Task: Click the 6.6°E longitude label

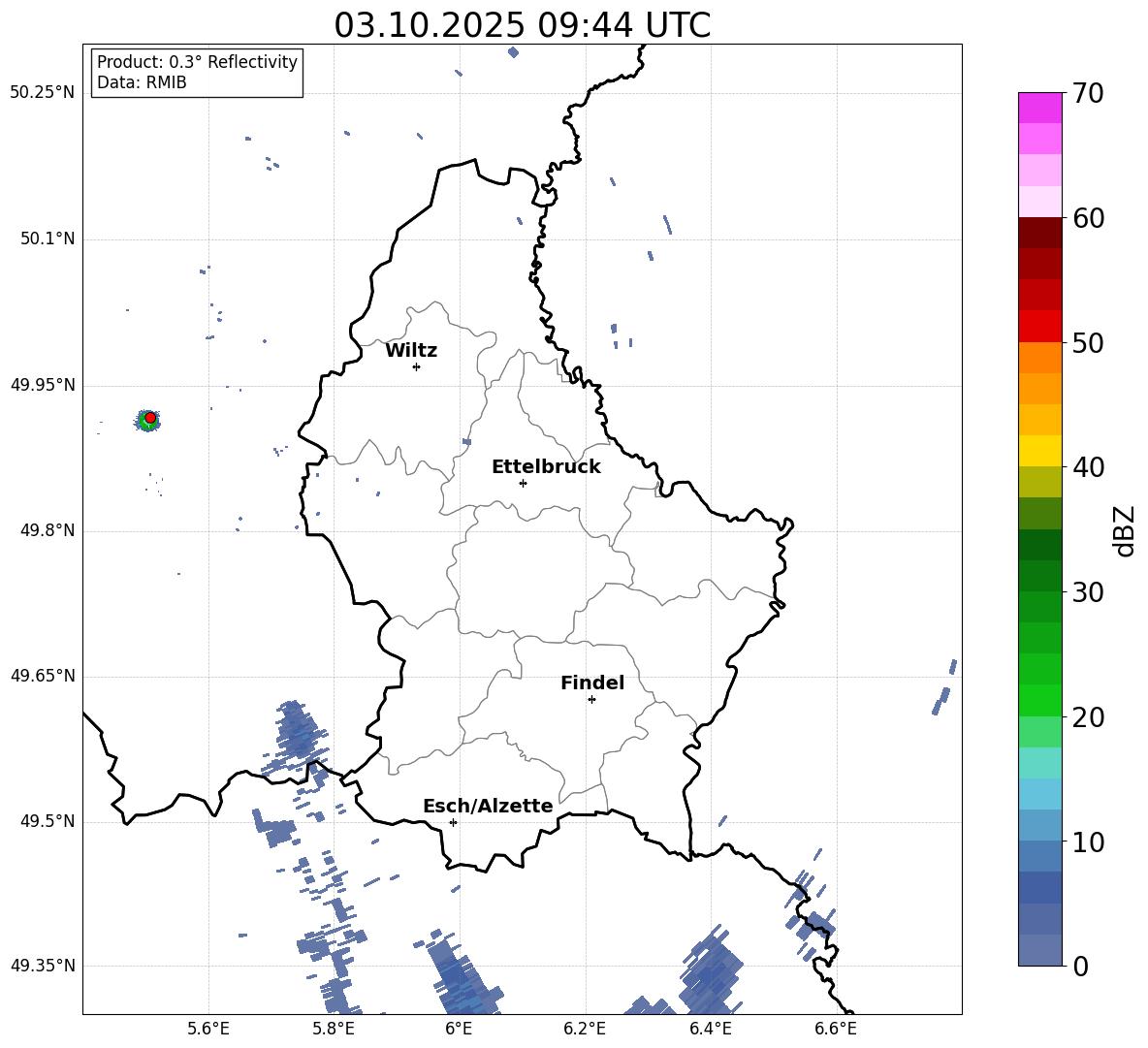Action: [x=836, y=1029]
